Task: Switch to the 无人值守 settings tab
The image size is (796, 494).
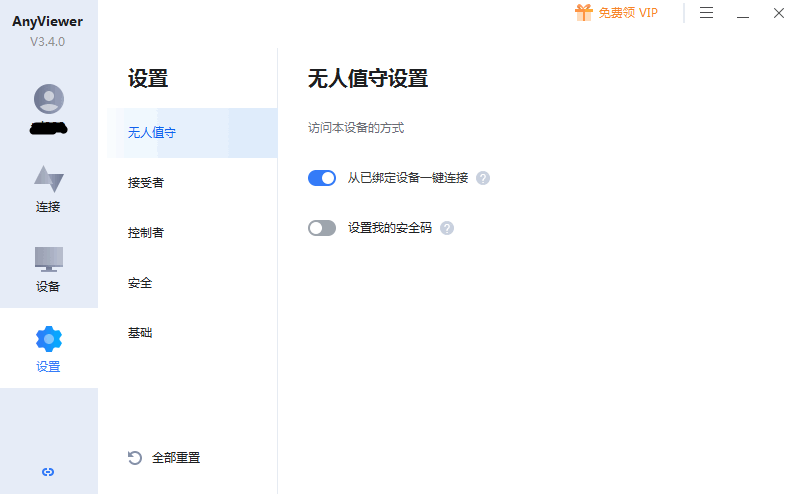Action: (152, 132)
